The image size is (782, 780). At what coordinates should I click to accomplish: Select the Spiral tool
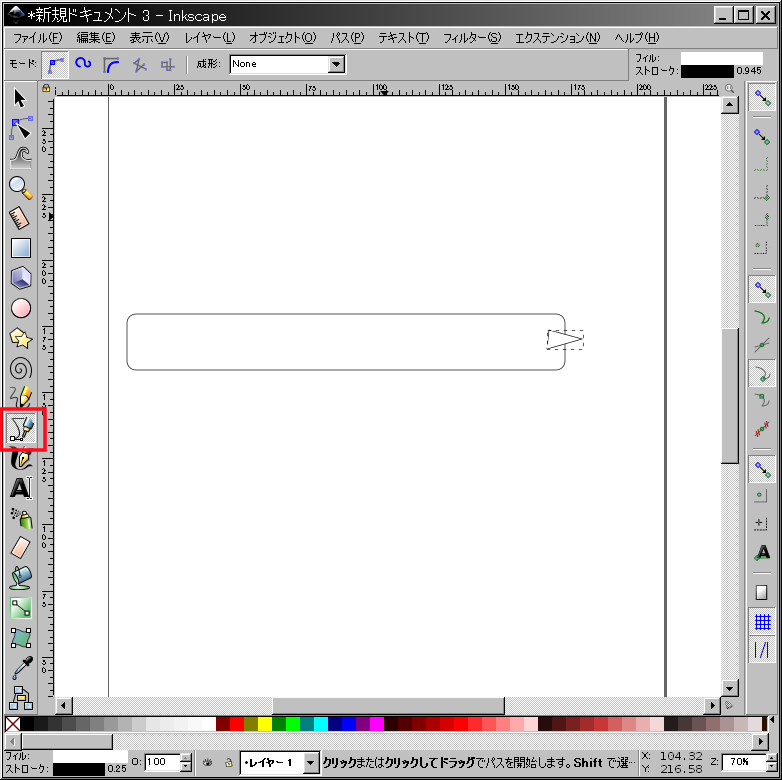coord(20,369)
